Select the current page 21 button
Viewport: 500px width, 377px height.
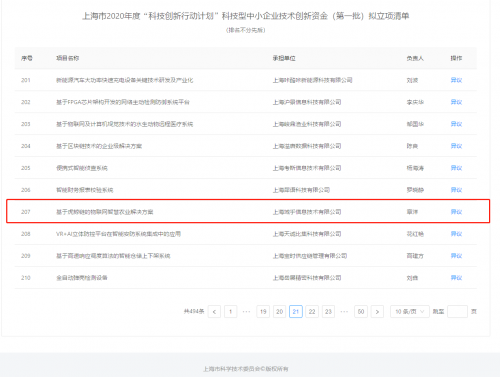(296, 312)
